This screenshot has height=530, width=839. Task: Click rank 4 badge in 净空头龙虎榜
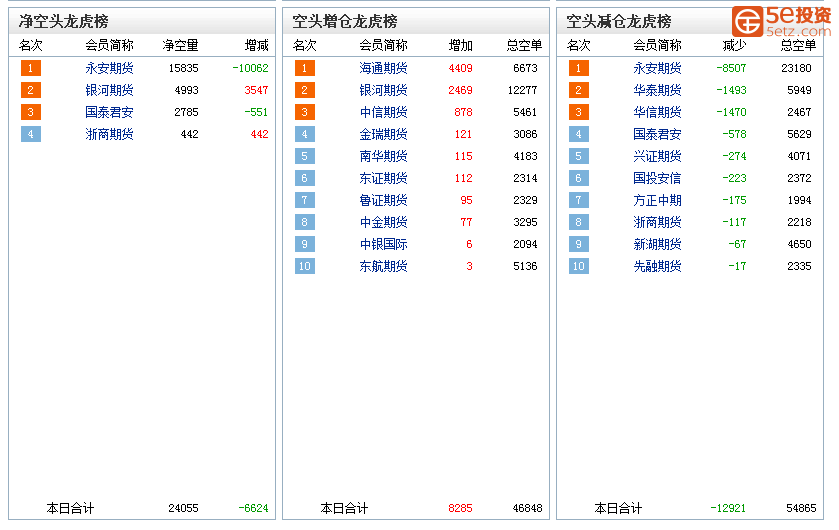(30, 134)
